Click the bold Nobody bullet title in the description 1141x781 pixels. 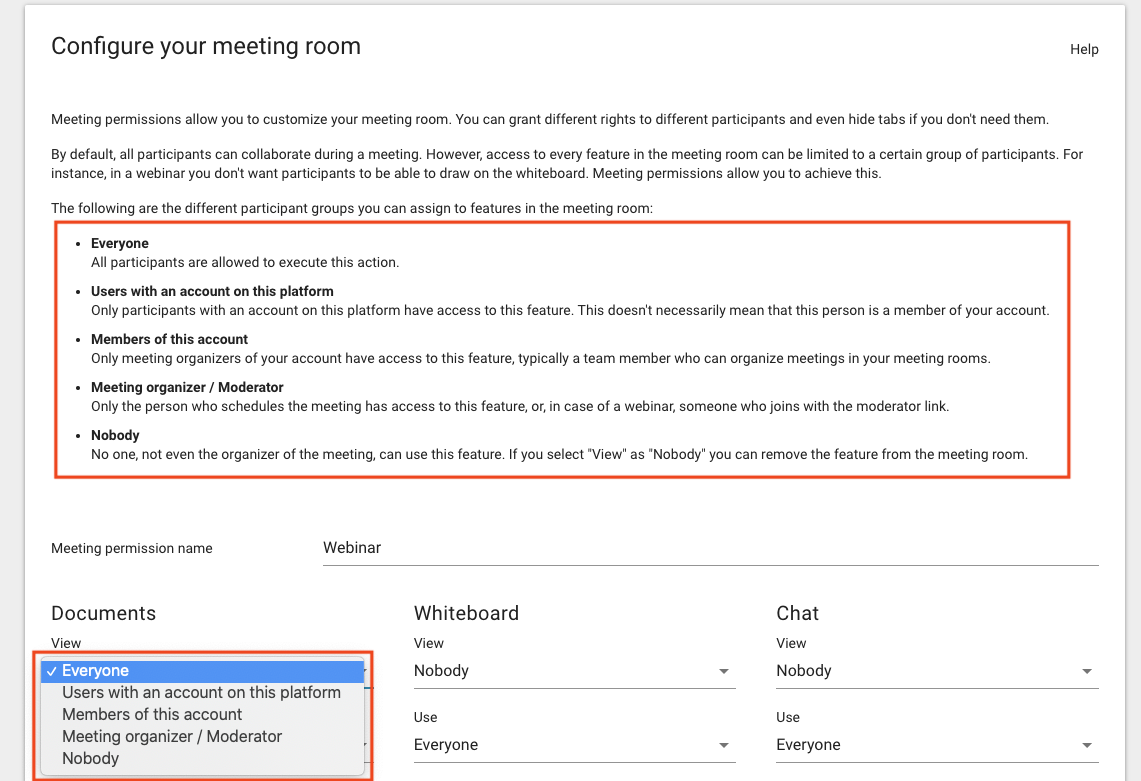pos(115,435)
